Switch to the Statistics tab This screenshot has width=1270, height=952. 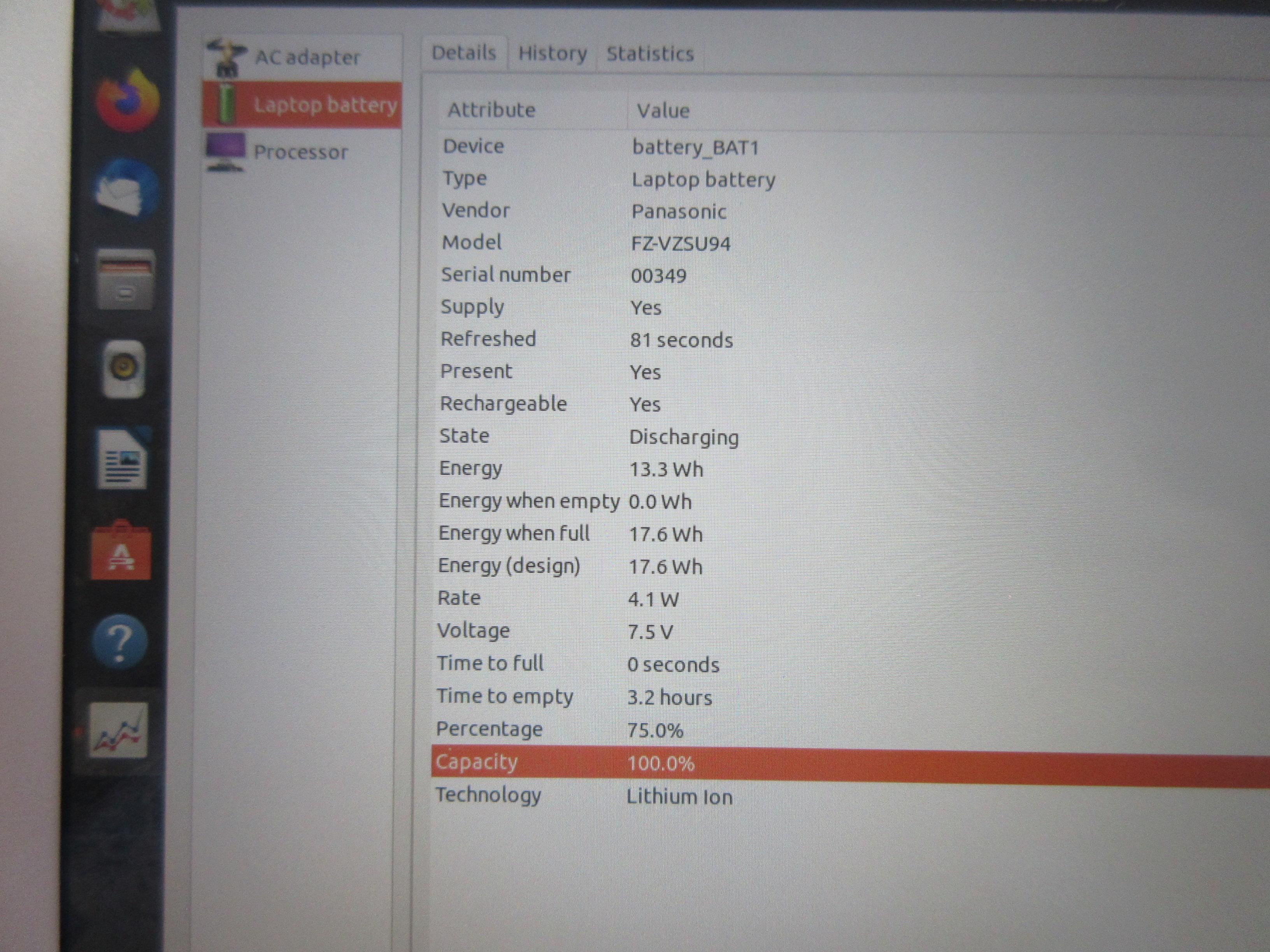point(650,54)
